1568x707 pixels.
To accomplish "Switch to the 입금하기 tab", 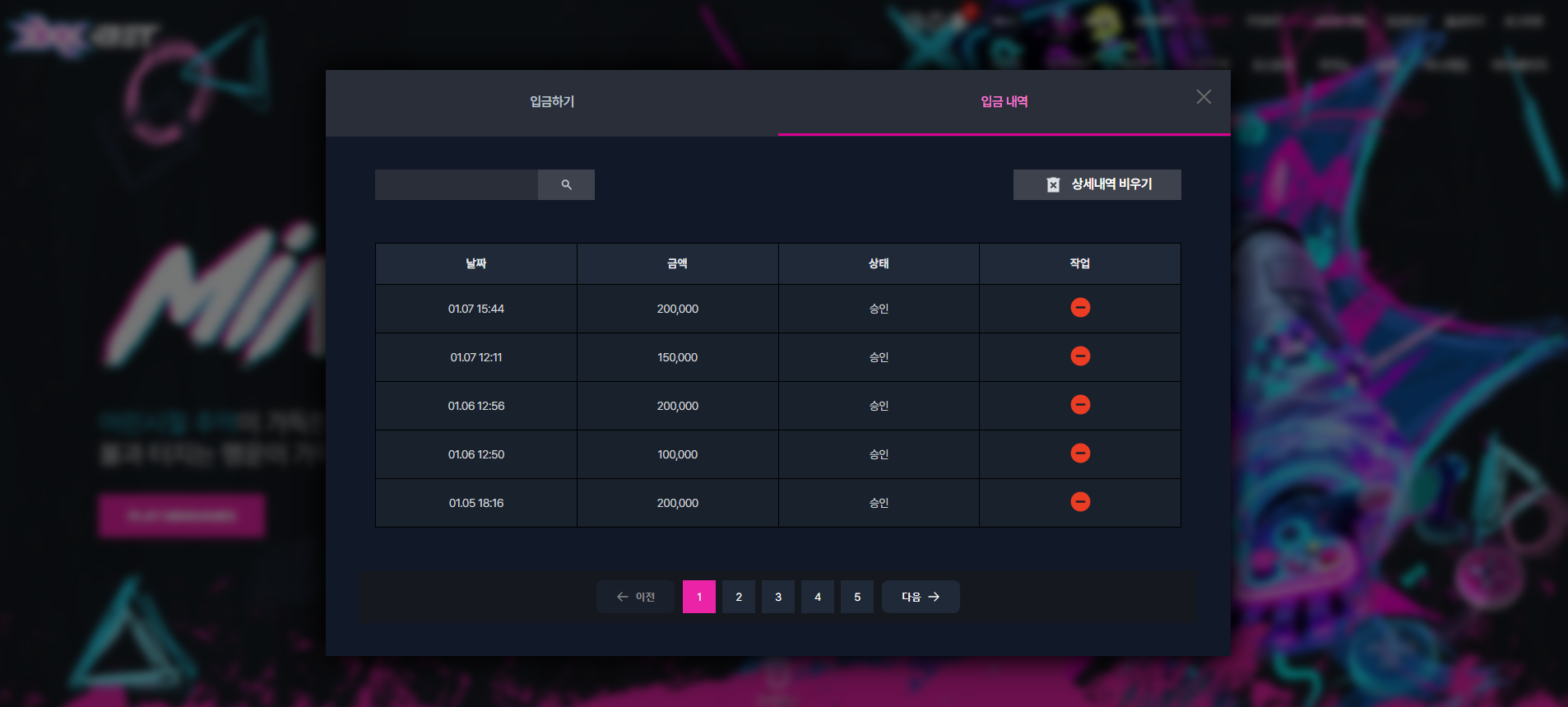I will click(552, 102).
